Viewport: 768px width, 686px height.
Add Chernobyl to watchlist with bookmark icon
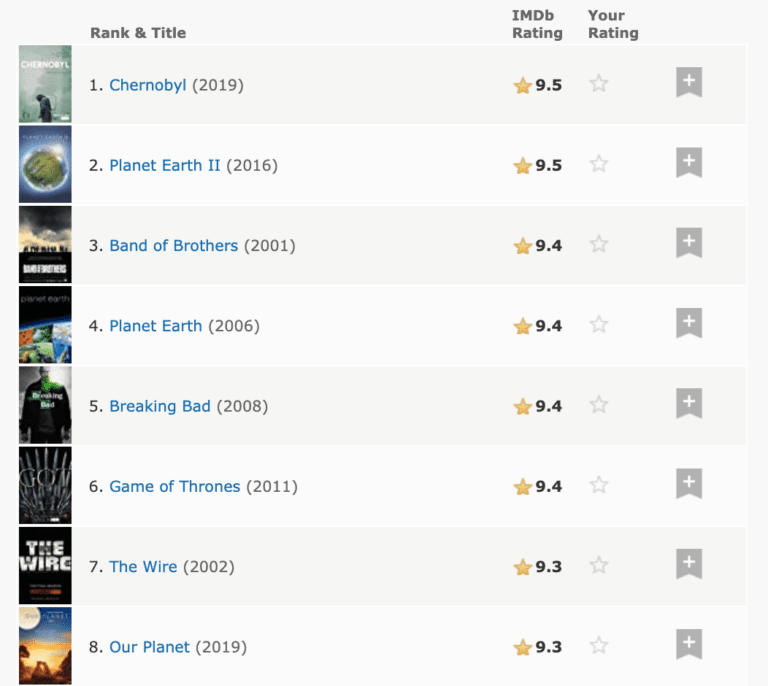pyautogui.click(x=689, y=83)
